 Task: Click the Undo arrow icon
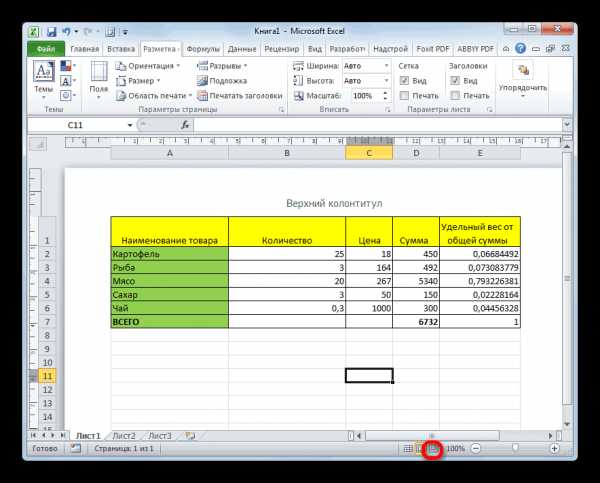67,32
